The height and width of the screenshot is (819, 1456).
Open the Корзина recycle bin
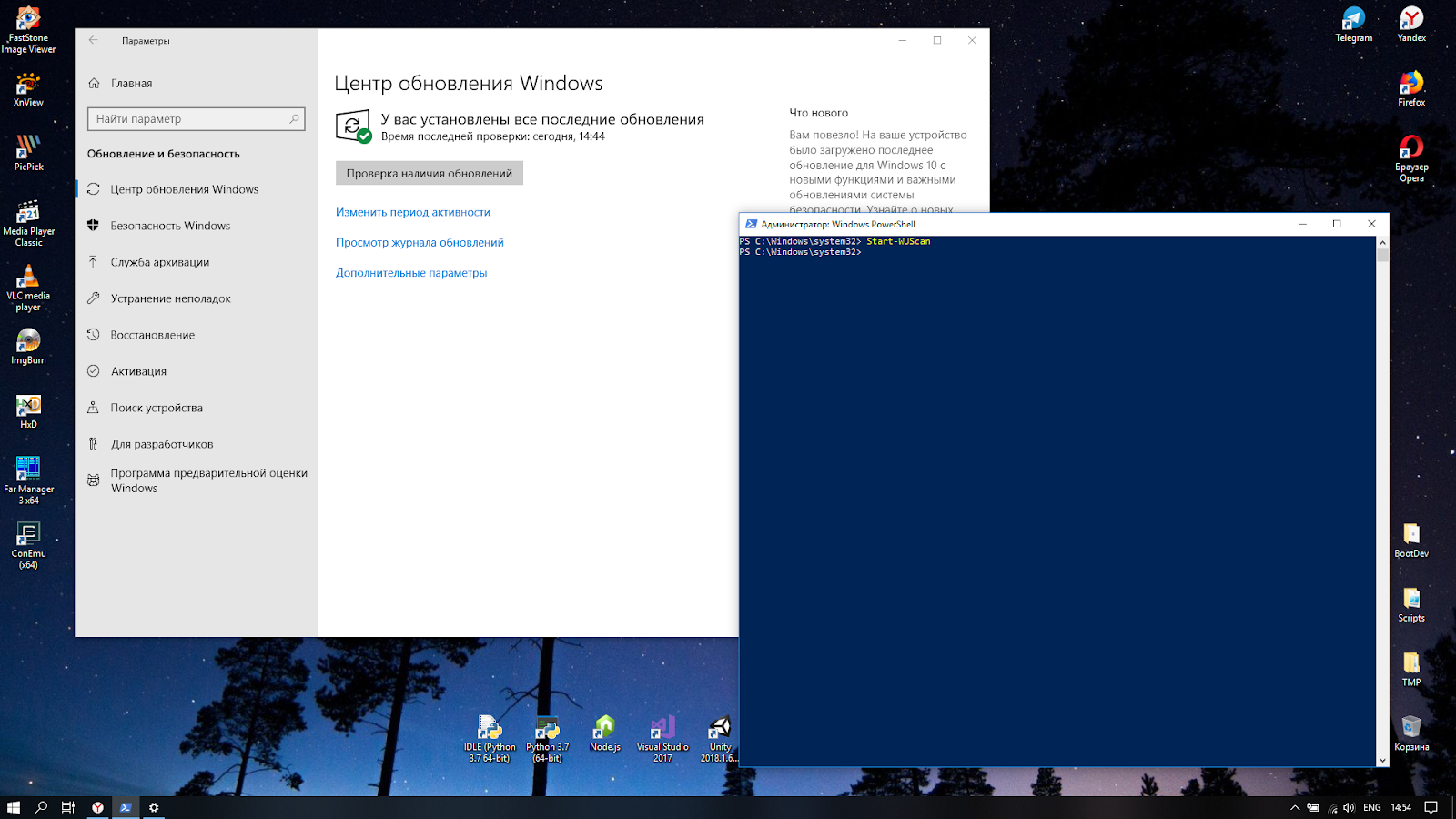(1411, 733)
